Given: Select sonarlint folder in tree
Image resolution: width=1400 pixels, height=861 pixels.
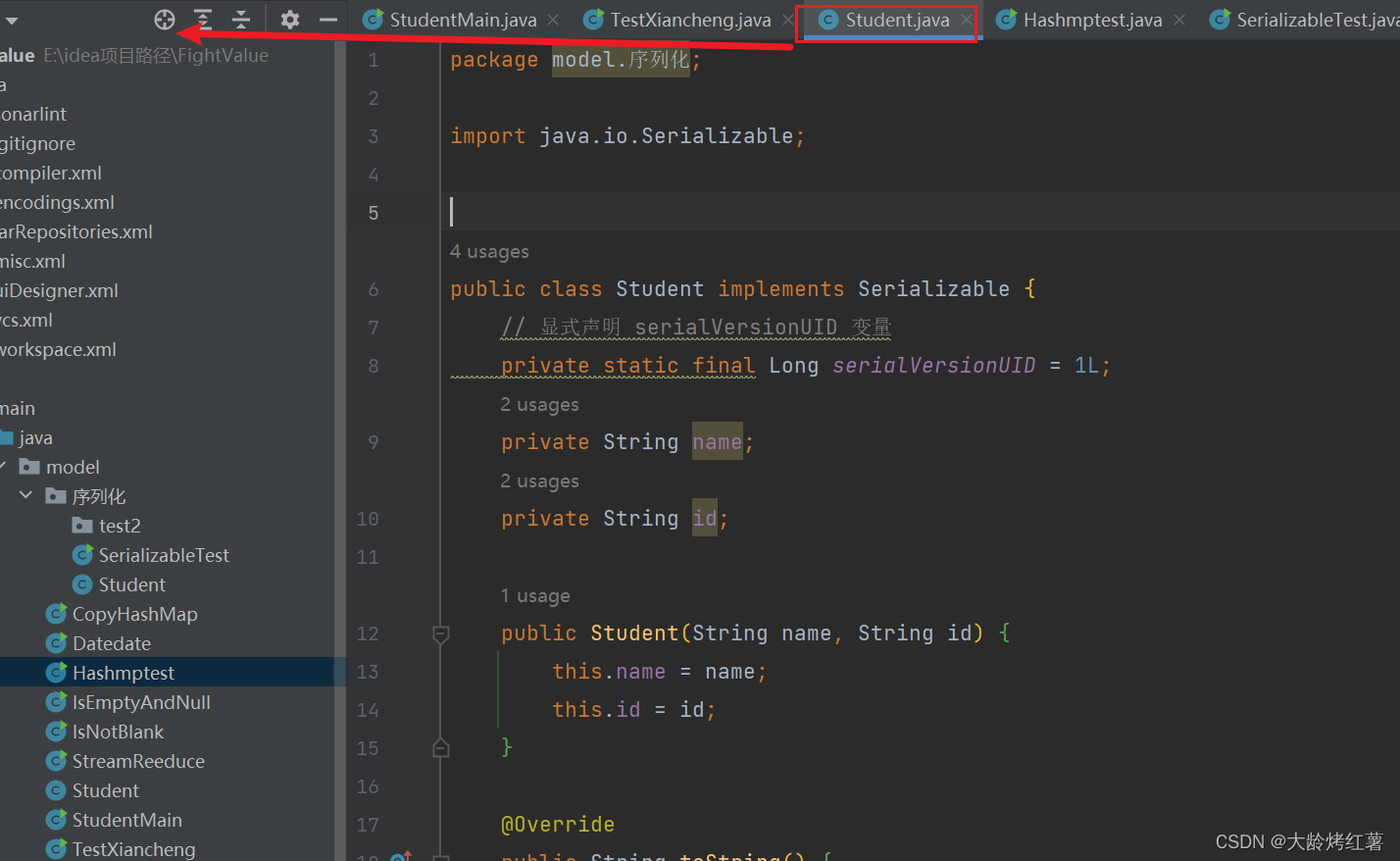Looking at the screenshot, I should [33, 114].
